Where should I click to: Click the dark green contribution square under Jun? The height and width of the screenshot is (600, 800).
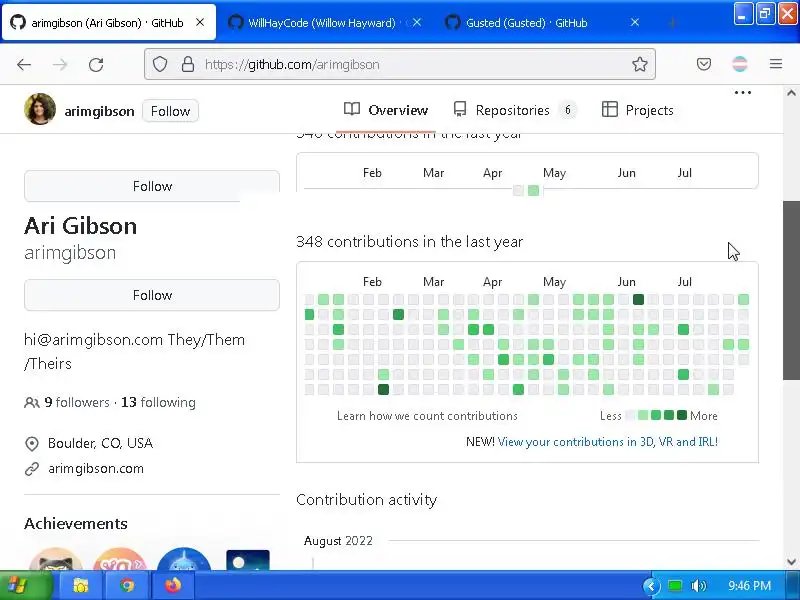(638, 299)
